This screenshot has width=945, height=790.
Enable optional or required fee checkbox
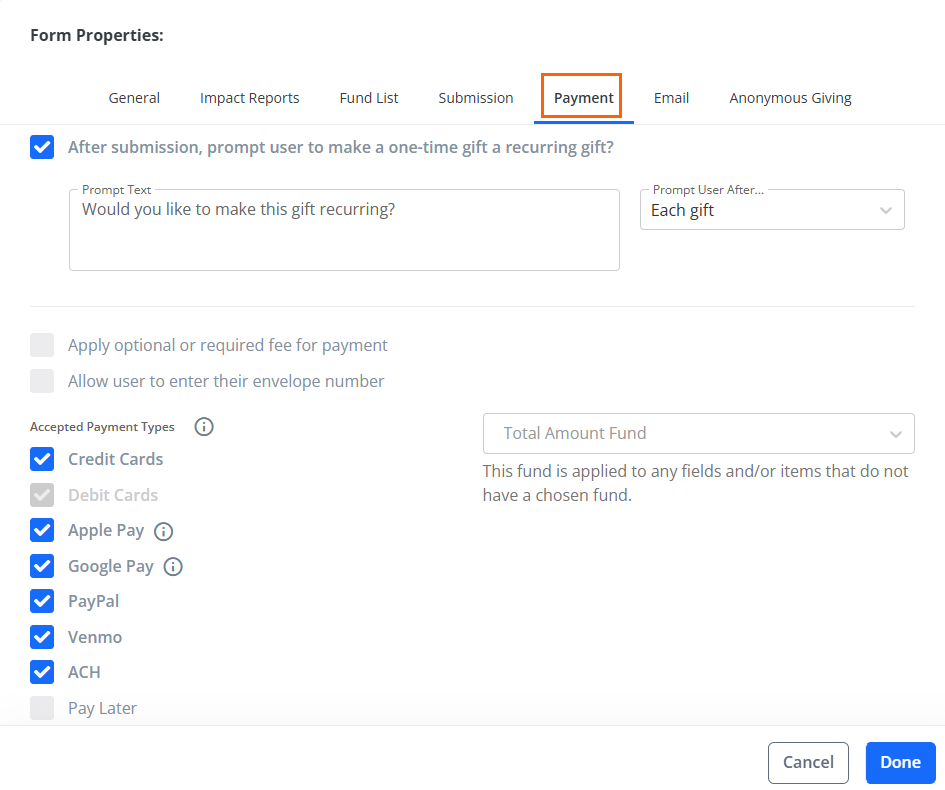click(42, 345)
